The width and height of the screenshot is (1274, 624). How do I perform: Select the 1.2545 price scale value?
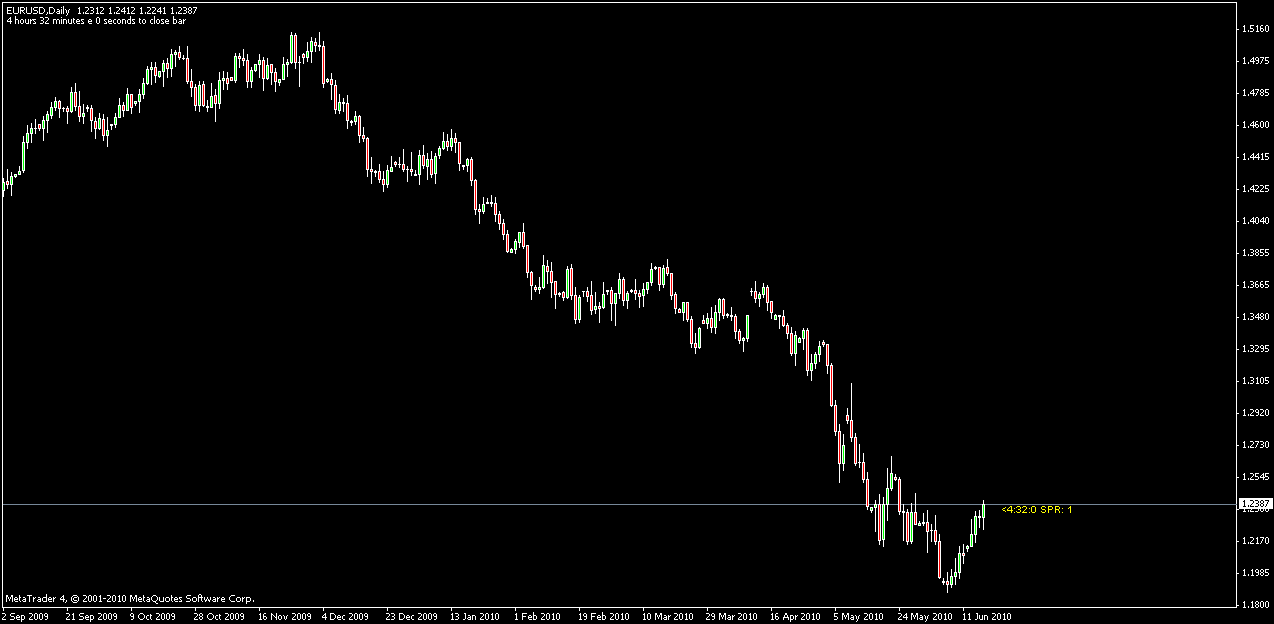click(x=1255, y=477)
